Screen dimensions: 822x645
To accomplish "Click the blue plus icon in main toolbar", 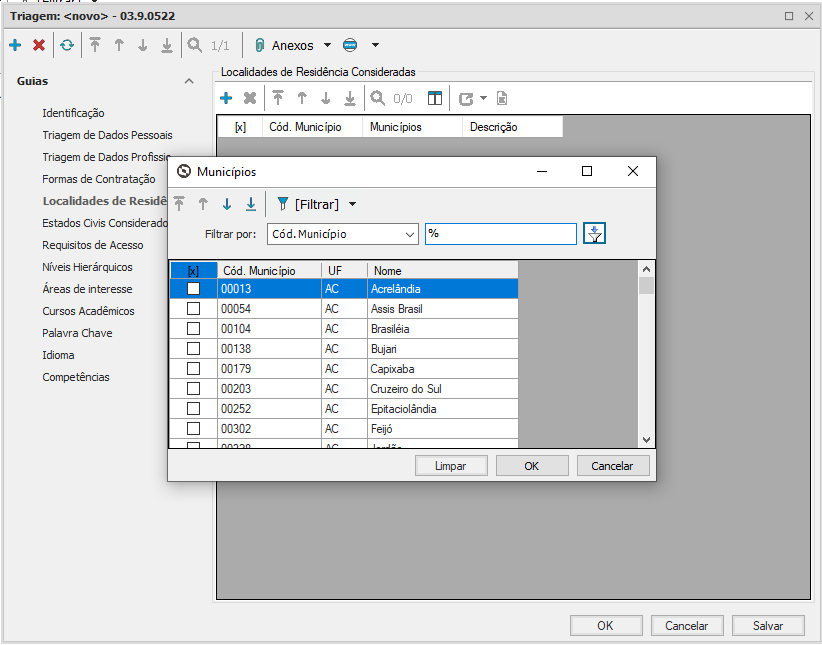I will 15,45.
